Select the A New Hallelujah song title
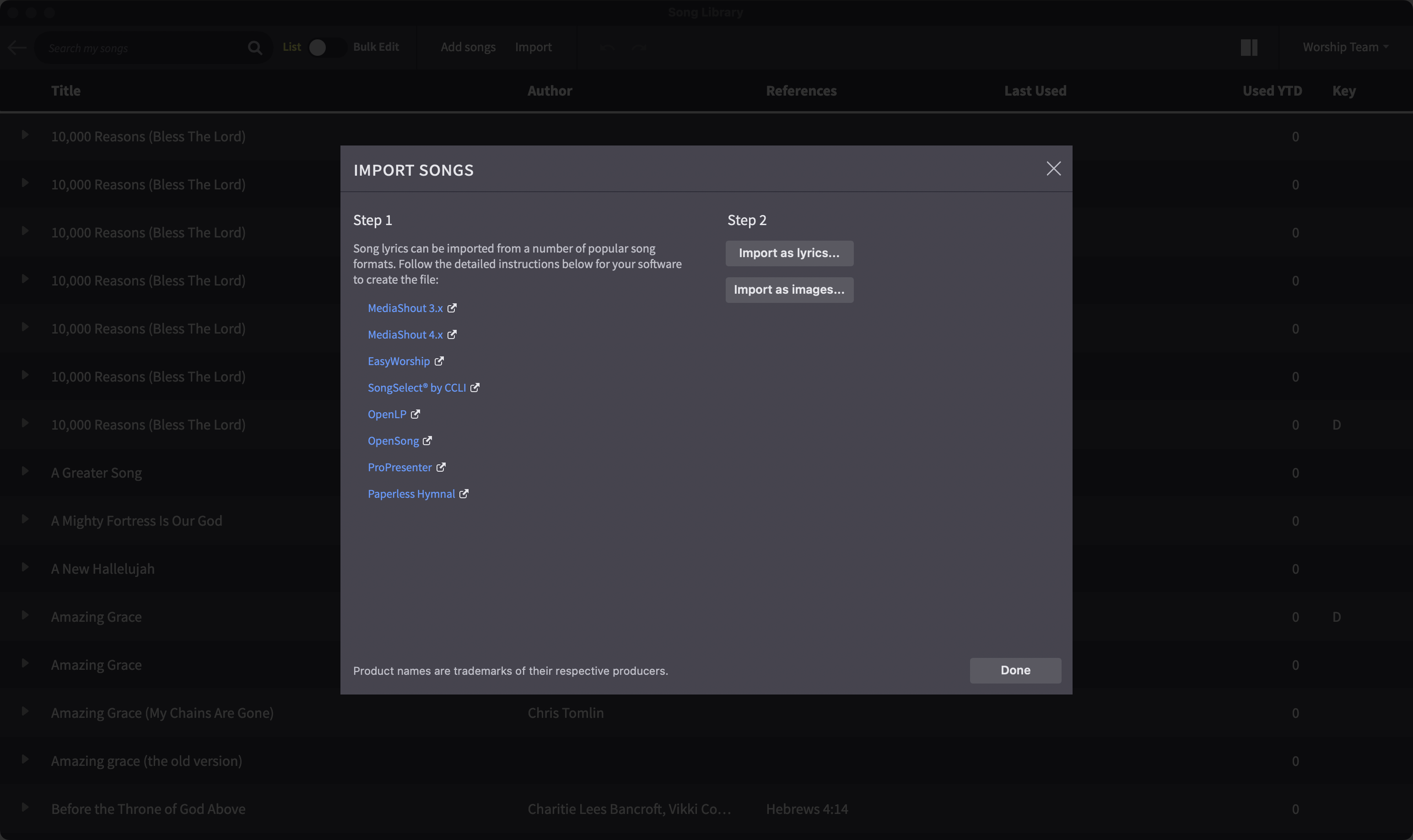Viewport: 1413px width, 840px height. tap(102, 569)
